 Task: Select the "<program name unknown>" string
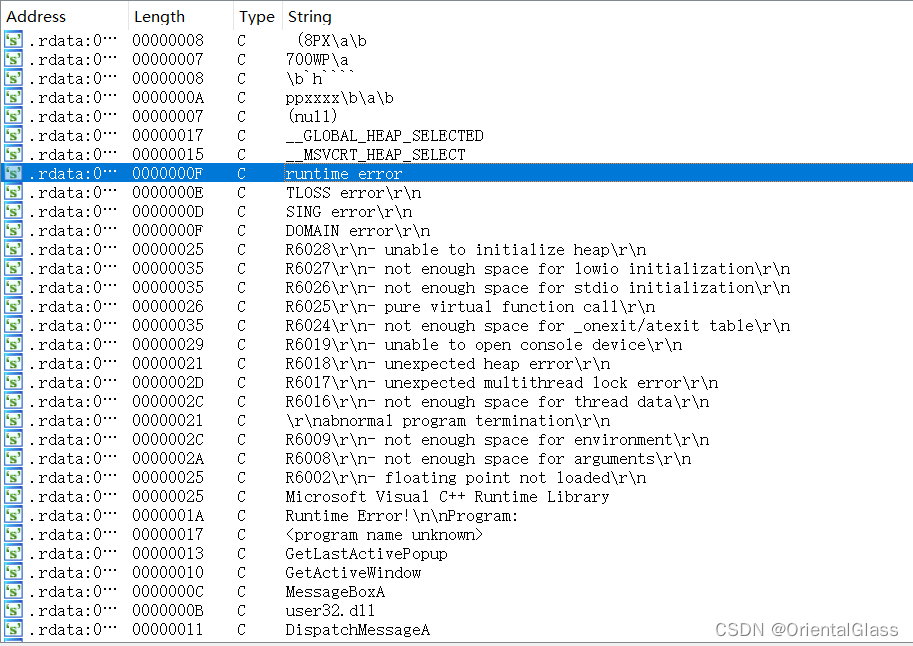[x=384, y=535]
